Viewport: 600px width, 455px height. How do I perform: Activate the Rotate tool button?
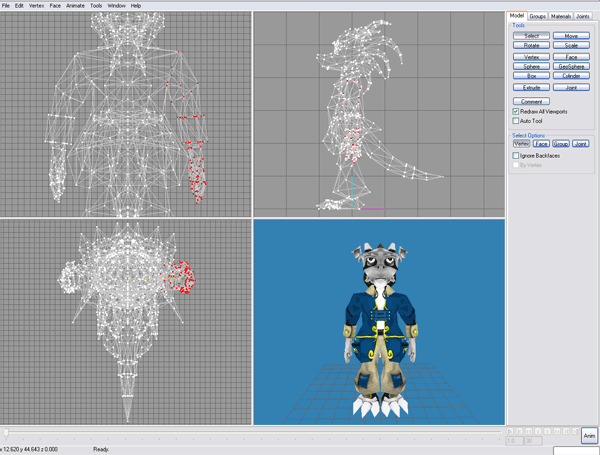pos(531,45)
